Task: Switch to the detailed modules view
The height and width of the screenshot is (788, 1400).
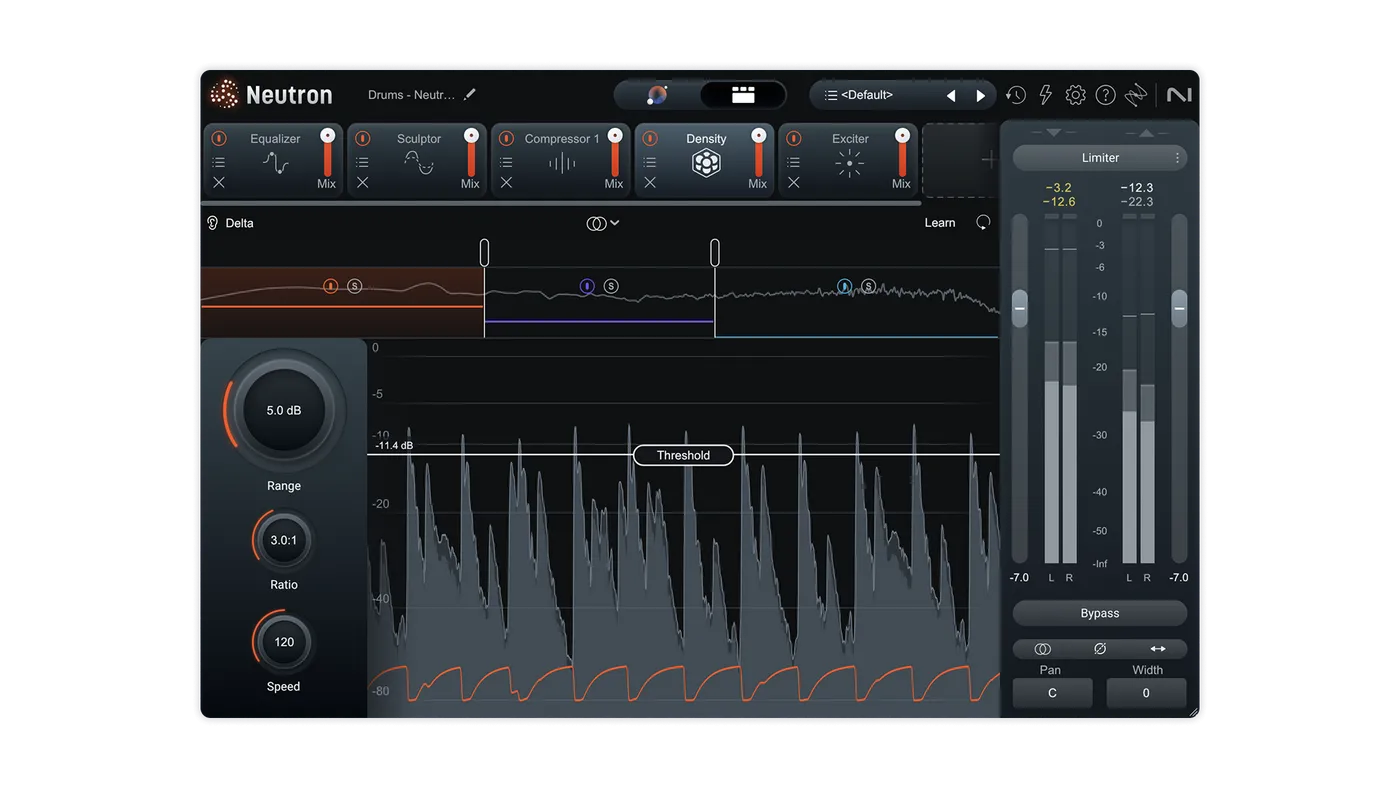Action: point(743,95)
